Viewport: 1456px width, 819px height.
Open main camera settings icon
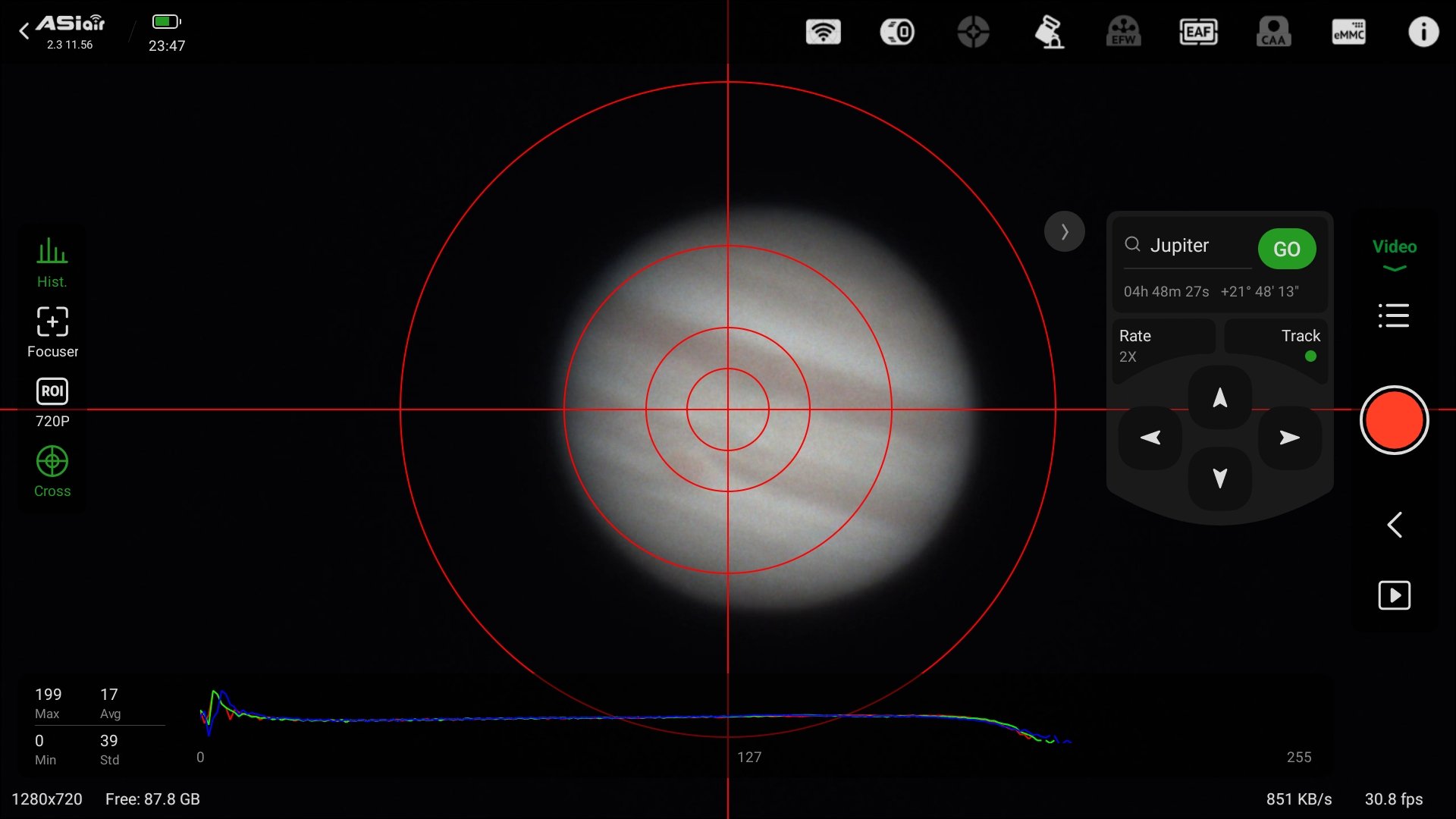coord(897,32)
